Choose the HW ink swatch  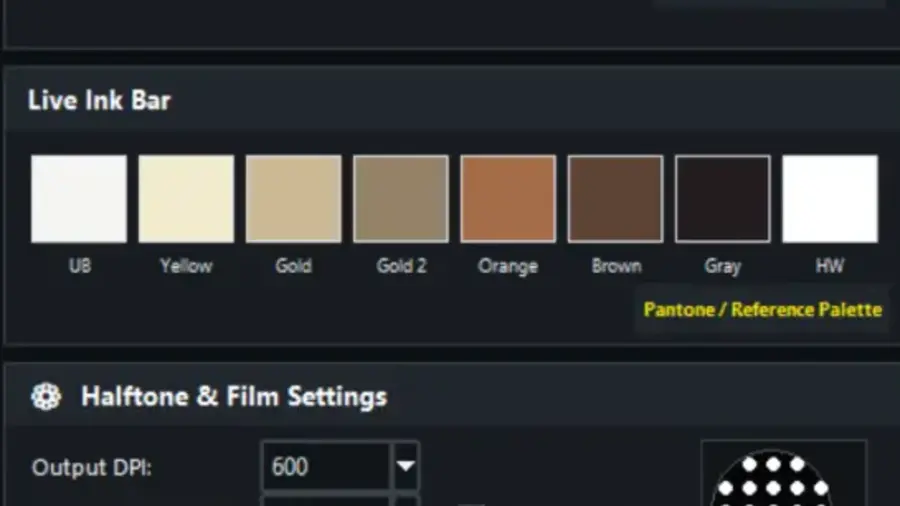point(830,198)
